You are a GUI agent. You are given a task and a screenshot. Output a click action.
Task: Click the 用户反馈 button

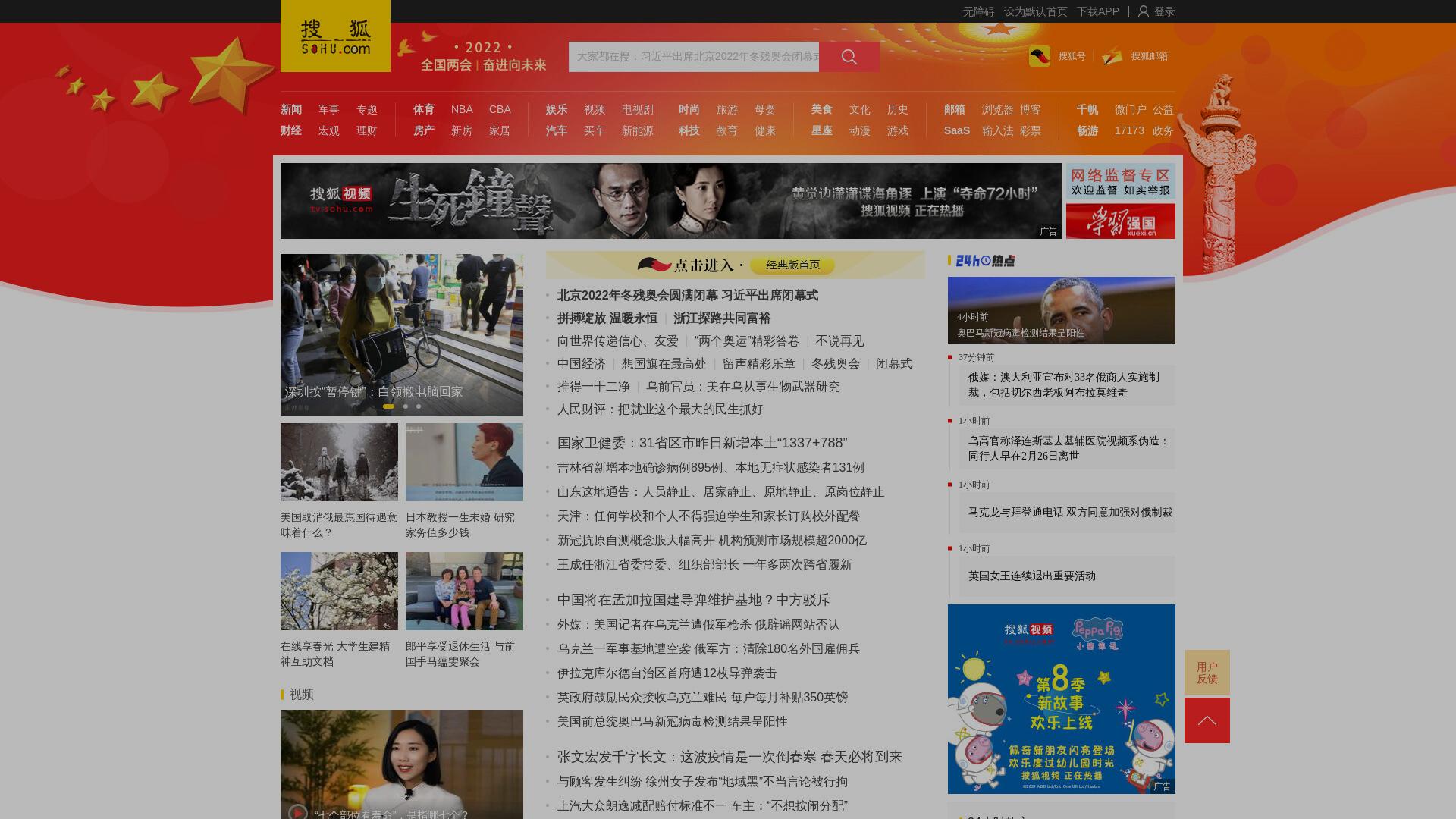click(1207, 673)
